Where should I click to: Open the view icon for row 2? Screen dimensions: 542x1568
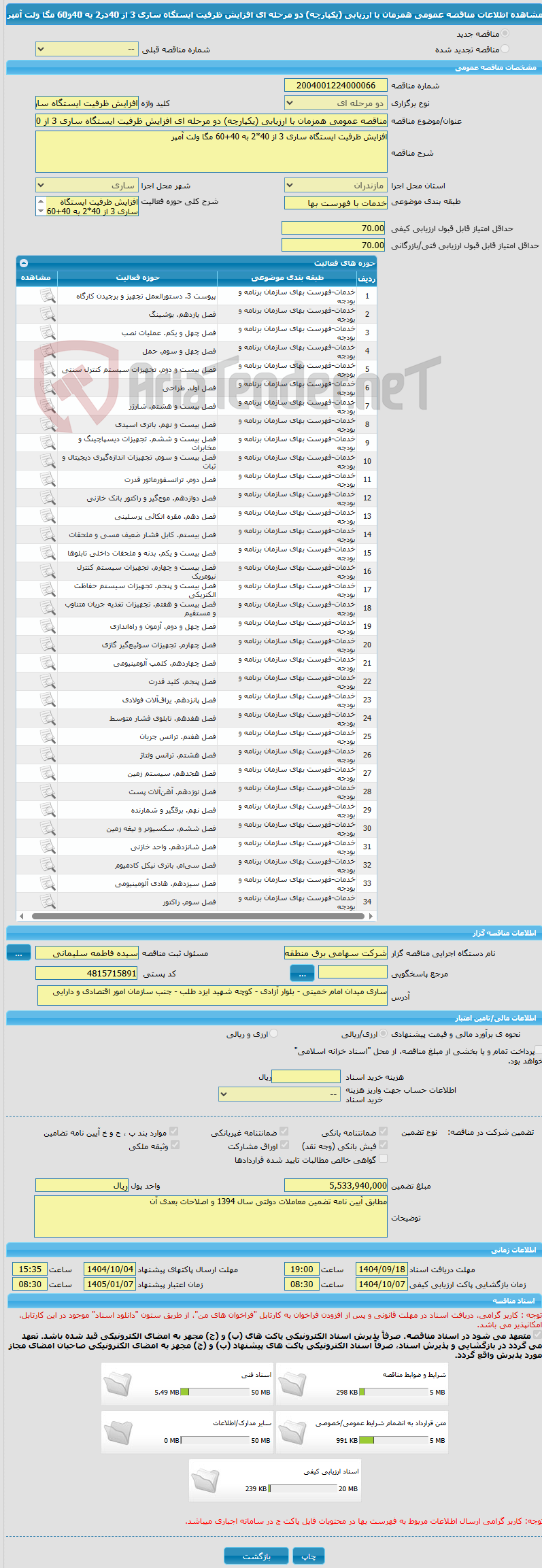[48, 314]
